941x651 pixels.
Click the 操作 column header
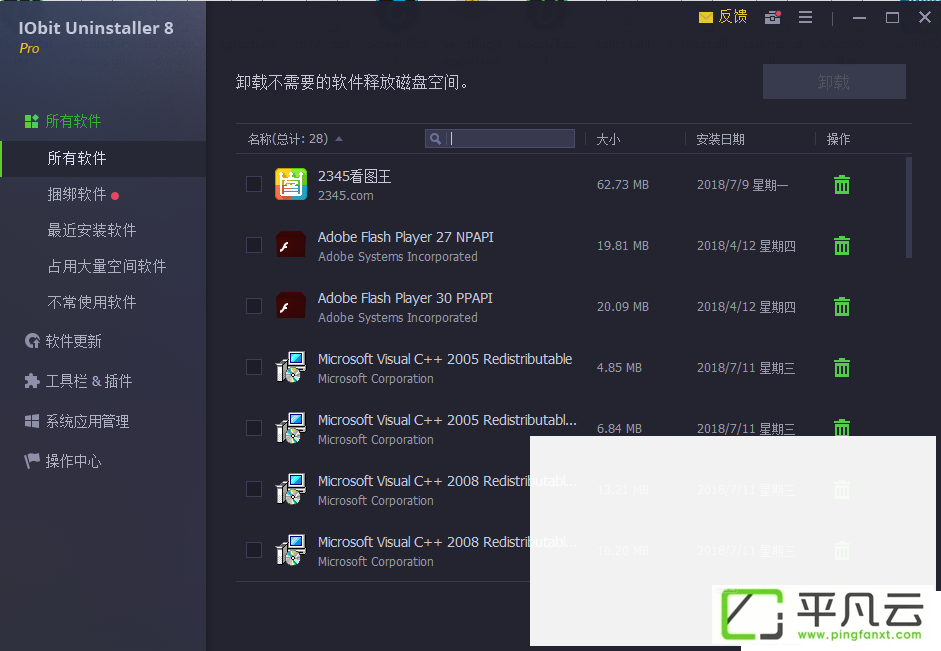[x=838, y=139]
